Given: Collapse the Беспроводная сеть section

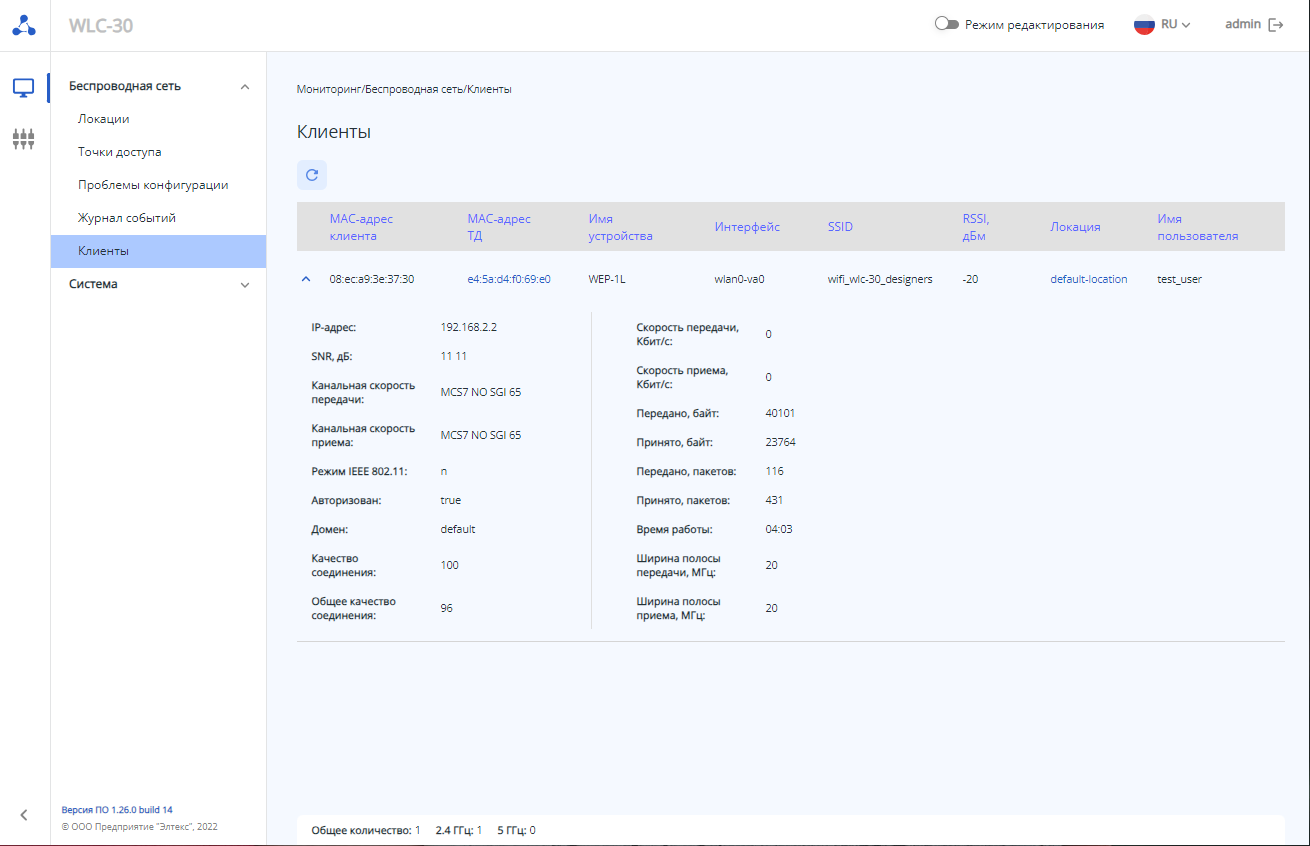Looking at the screenshot, I should [245, 87].
